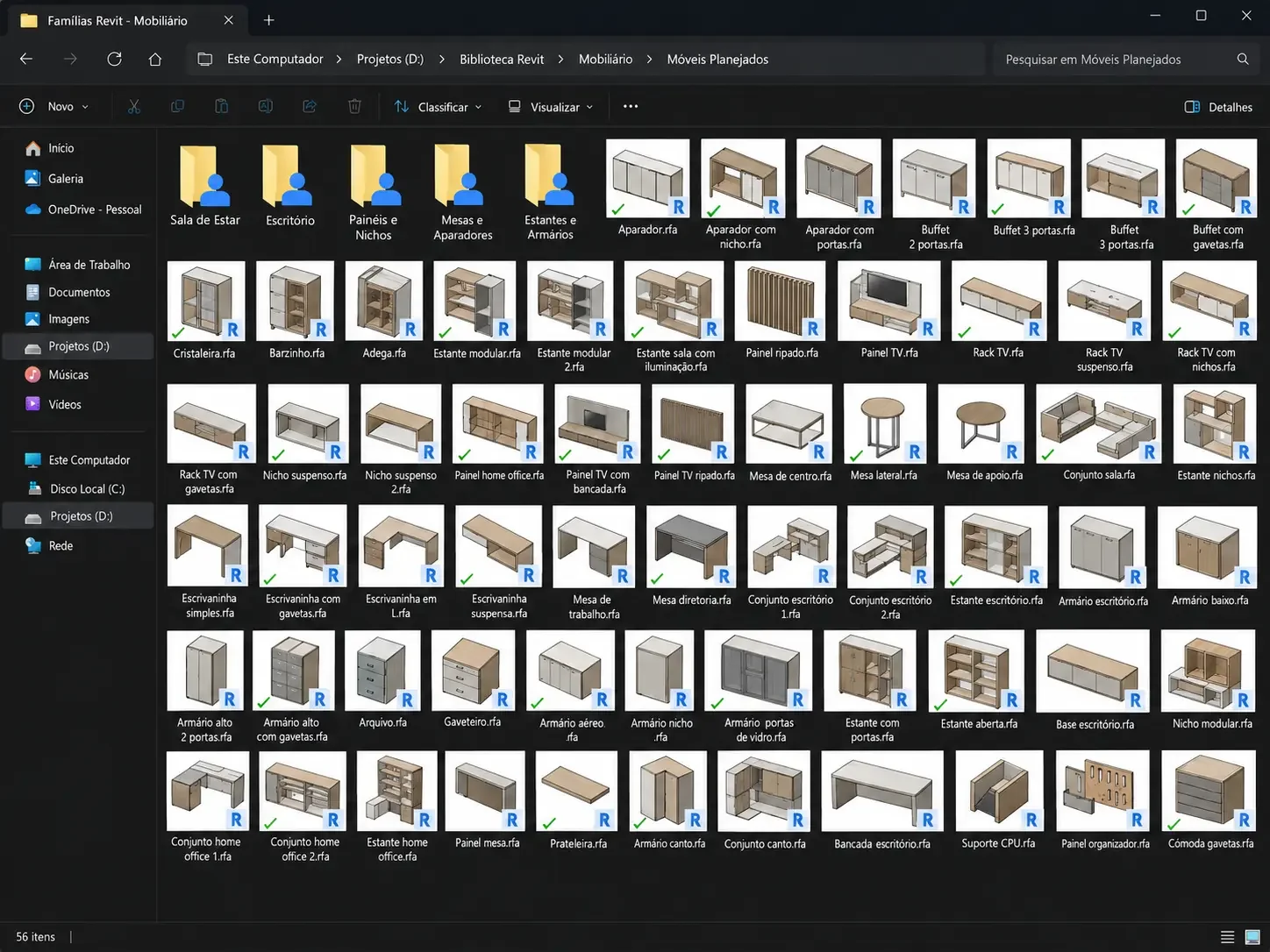
Task: Select Área de Trabalho in sidebar
Action: click(x=79, y=264)
